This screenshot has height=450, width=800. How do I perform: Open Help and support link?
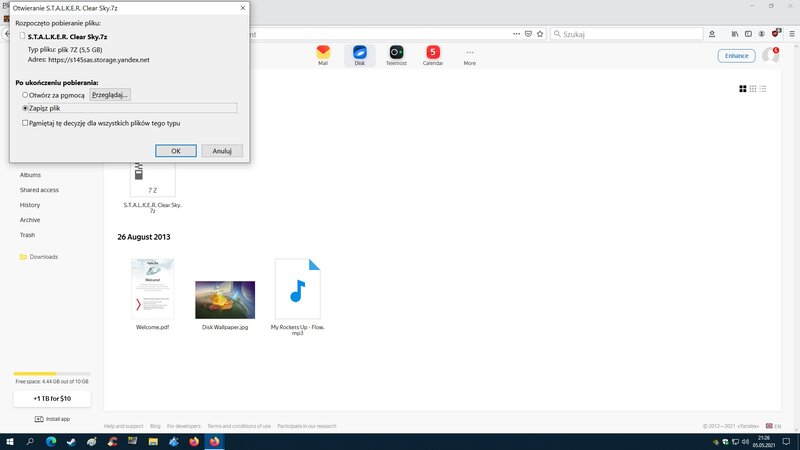click(123, 426)
